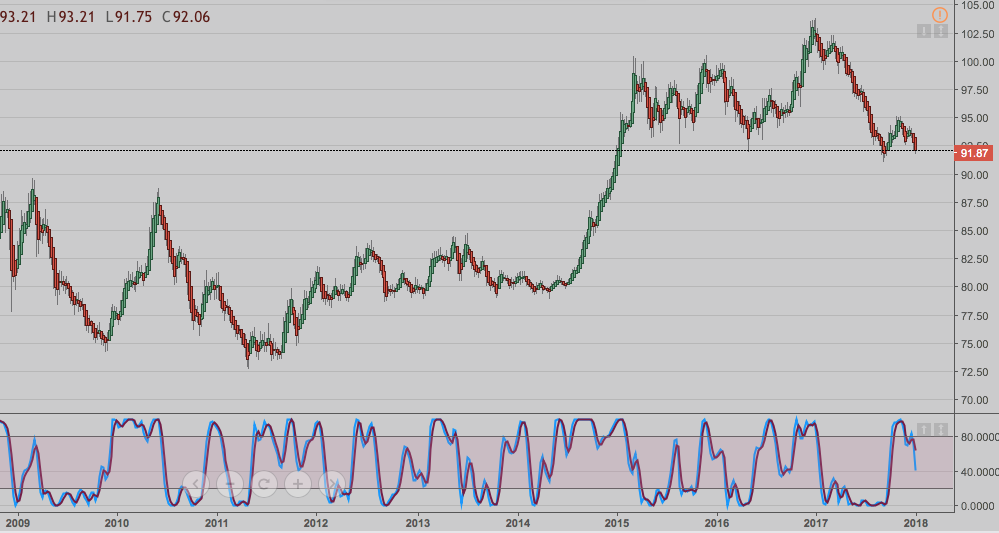Click the 105.00 price axis value
999x533 pixels.
point(977,6)
